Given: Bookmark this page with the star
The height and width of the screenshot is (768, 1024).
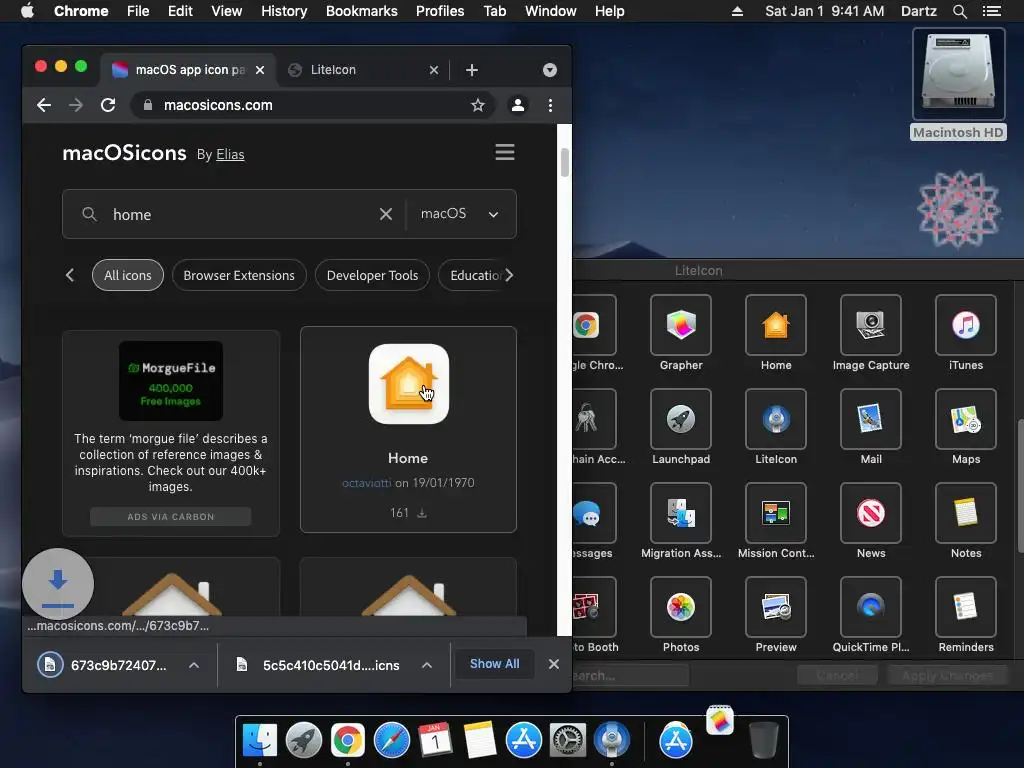Looking at the screenshot, I should (478, 105).
